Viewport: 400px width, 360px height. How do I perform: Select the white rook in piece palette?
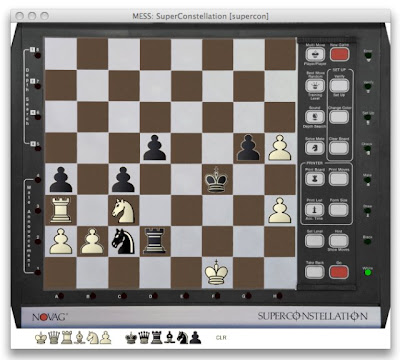(67, 338)
